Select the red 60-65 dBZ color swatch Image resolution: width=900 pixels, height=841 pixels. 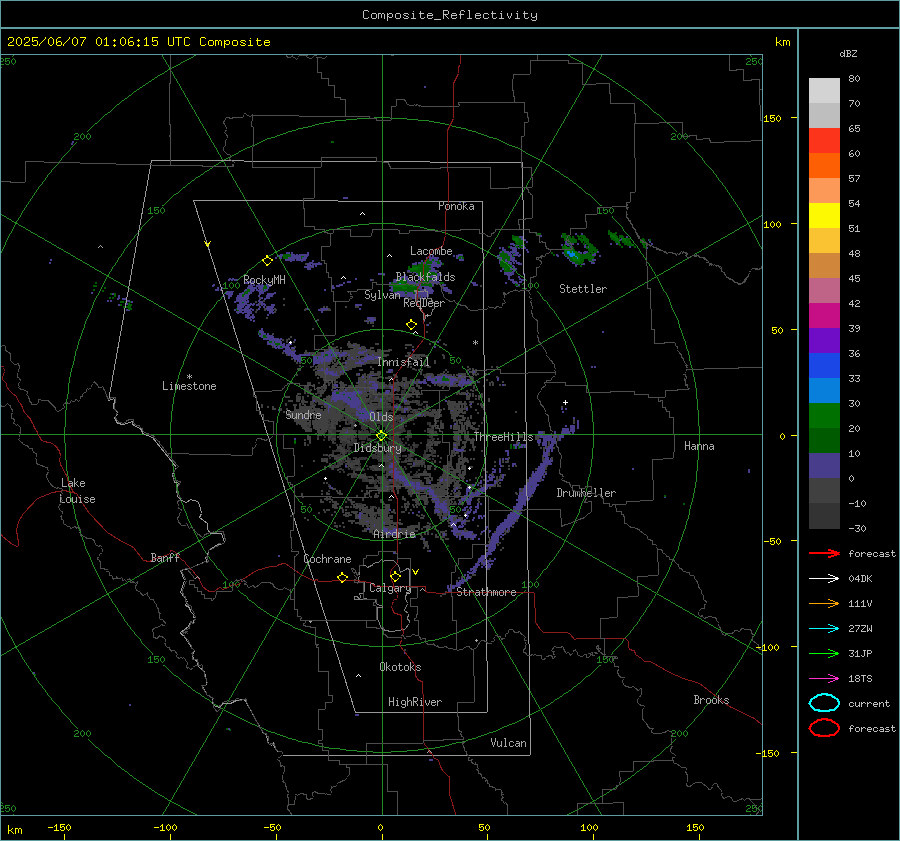pos(824,141)
